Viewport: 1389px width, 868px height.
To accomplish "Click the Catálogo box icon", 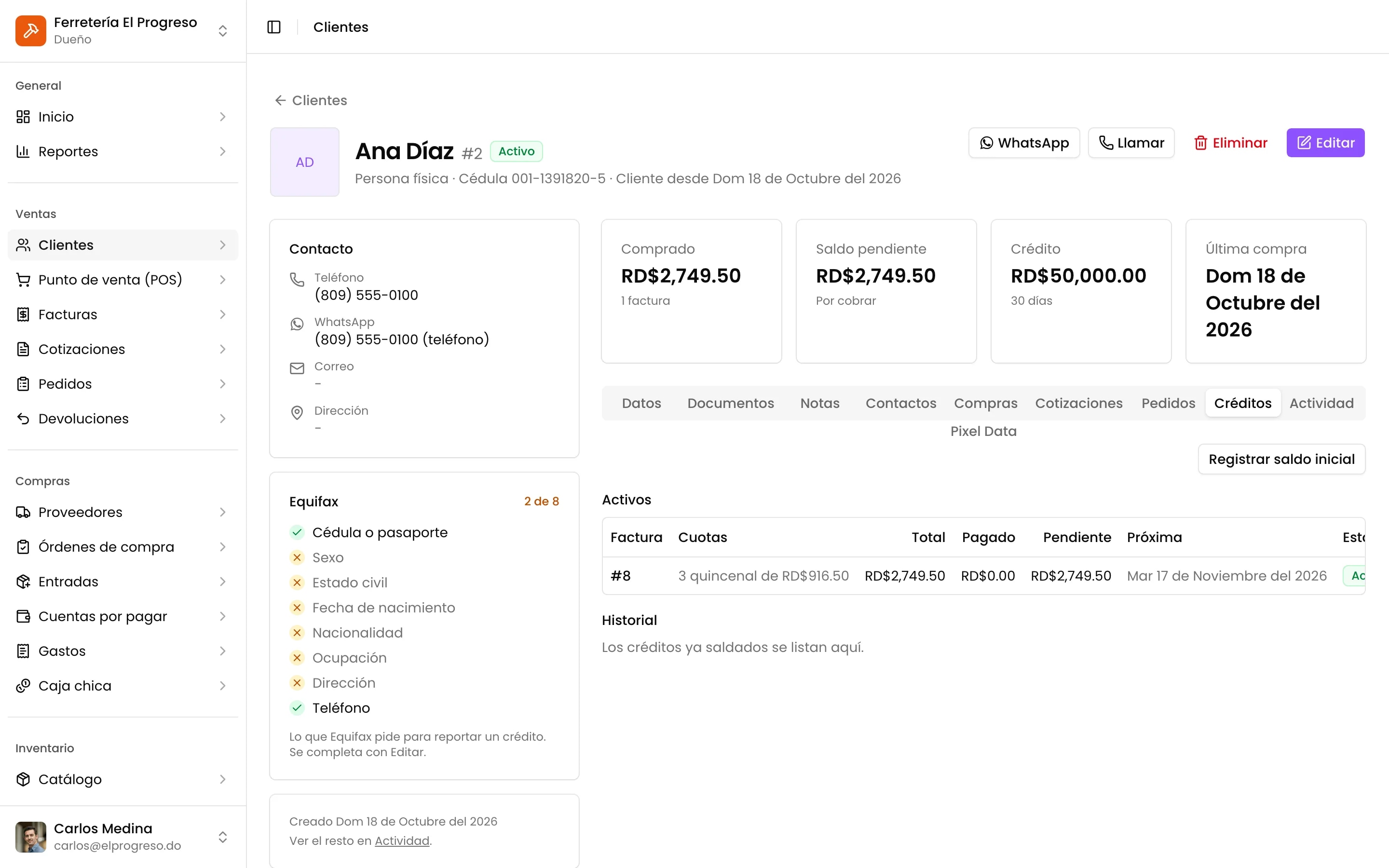I will click(x=23, y=779).
